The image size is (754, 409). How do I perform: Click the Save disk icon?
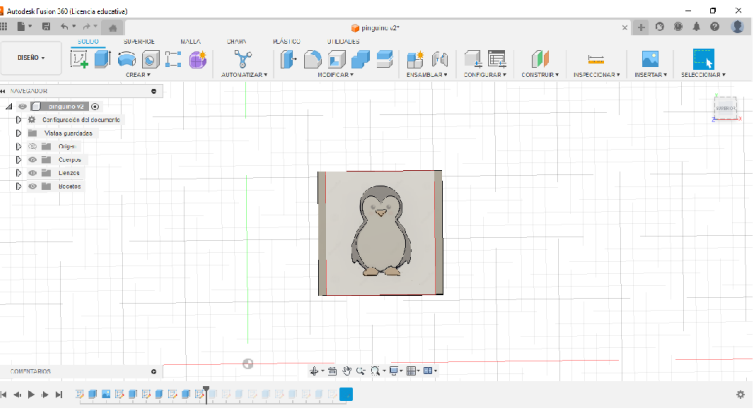coord(46,27)
